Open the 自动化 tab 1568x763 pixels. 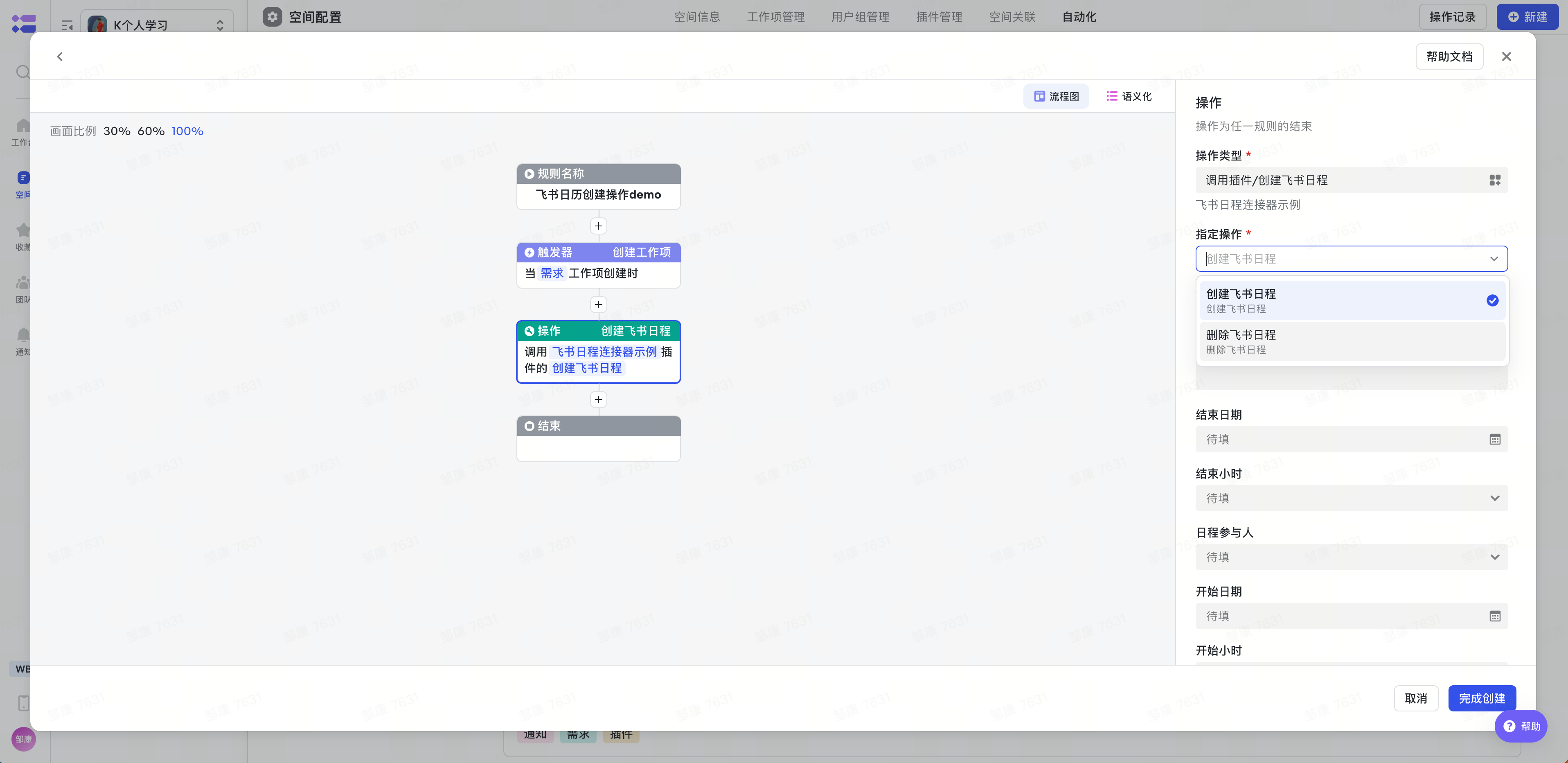pyautogui.click(x=1079, y=17)
